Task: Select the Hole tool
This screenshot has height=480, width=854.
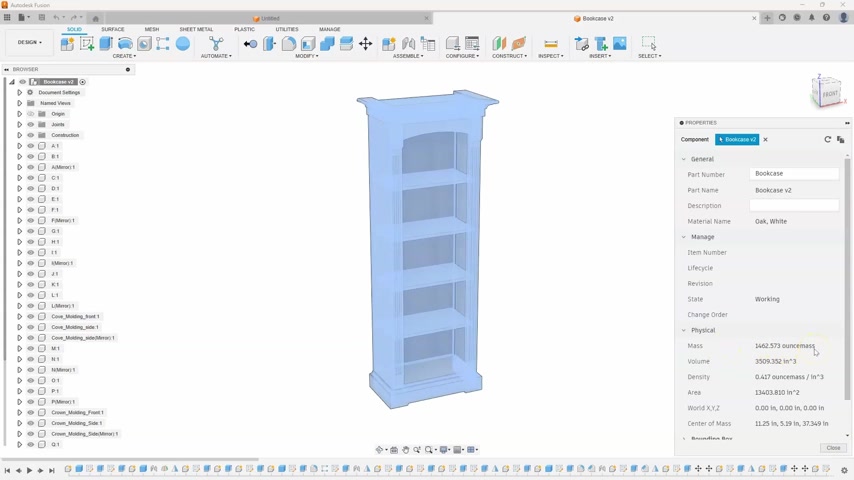Action: (x=144, y=44)
